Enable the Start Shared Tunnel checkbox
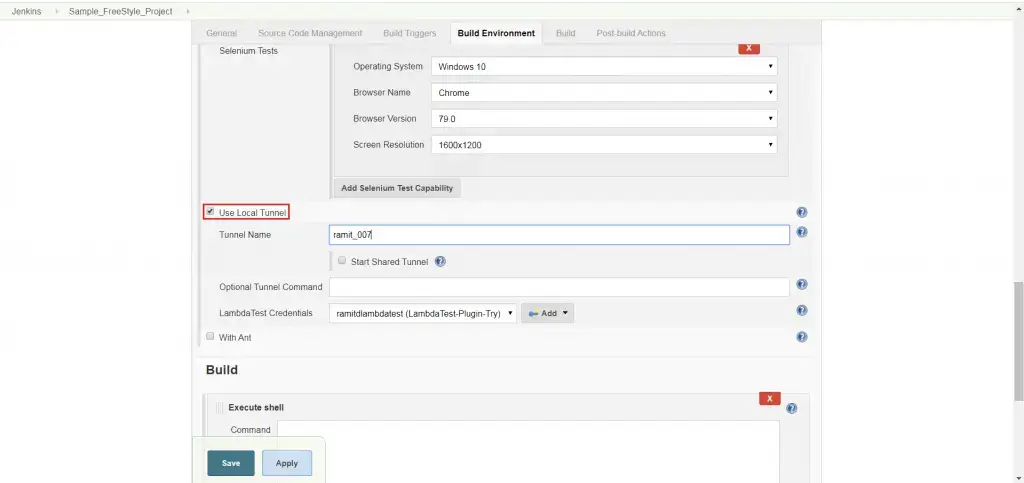Screen dimensions: 1024x483 [x=342, y=261]
